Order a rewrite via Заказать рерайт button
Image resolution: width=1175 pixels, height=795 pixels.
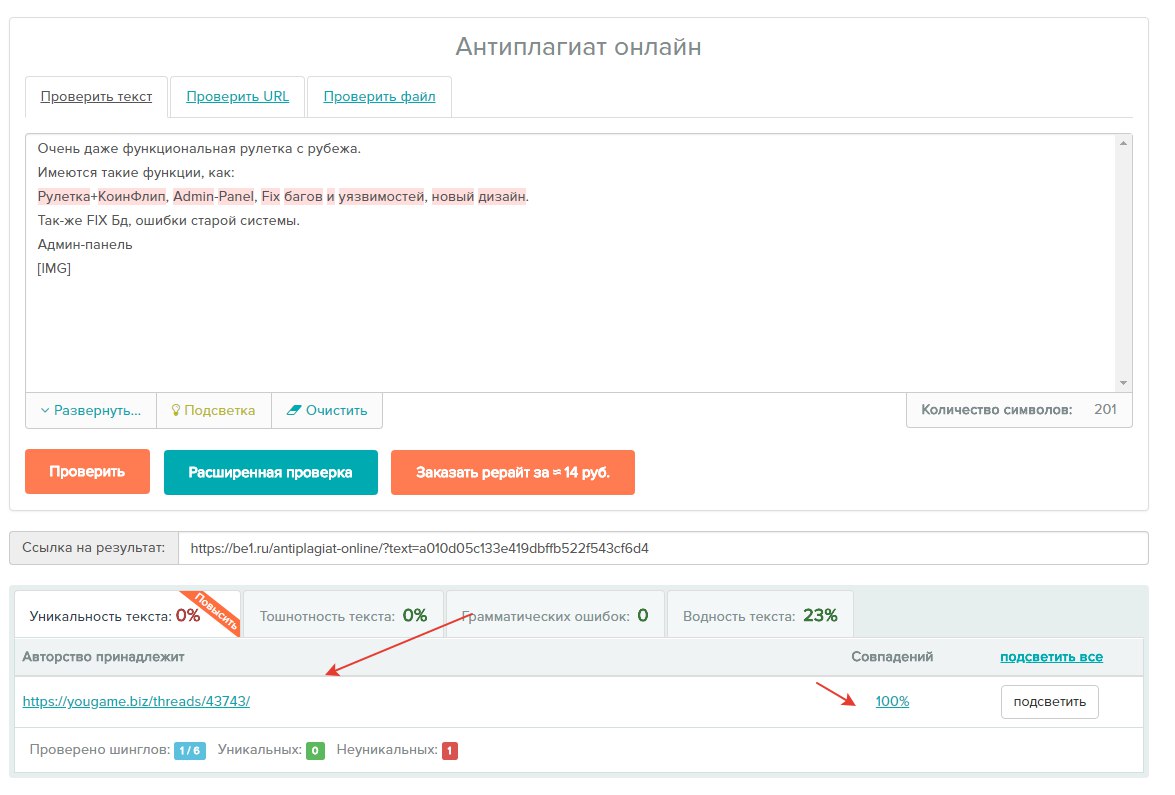click(x=513, y=473)
